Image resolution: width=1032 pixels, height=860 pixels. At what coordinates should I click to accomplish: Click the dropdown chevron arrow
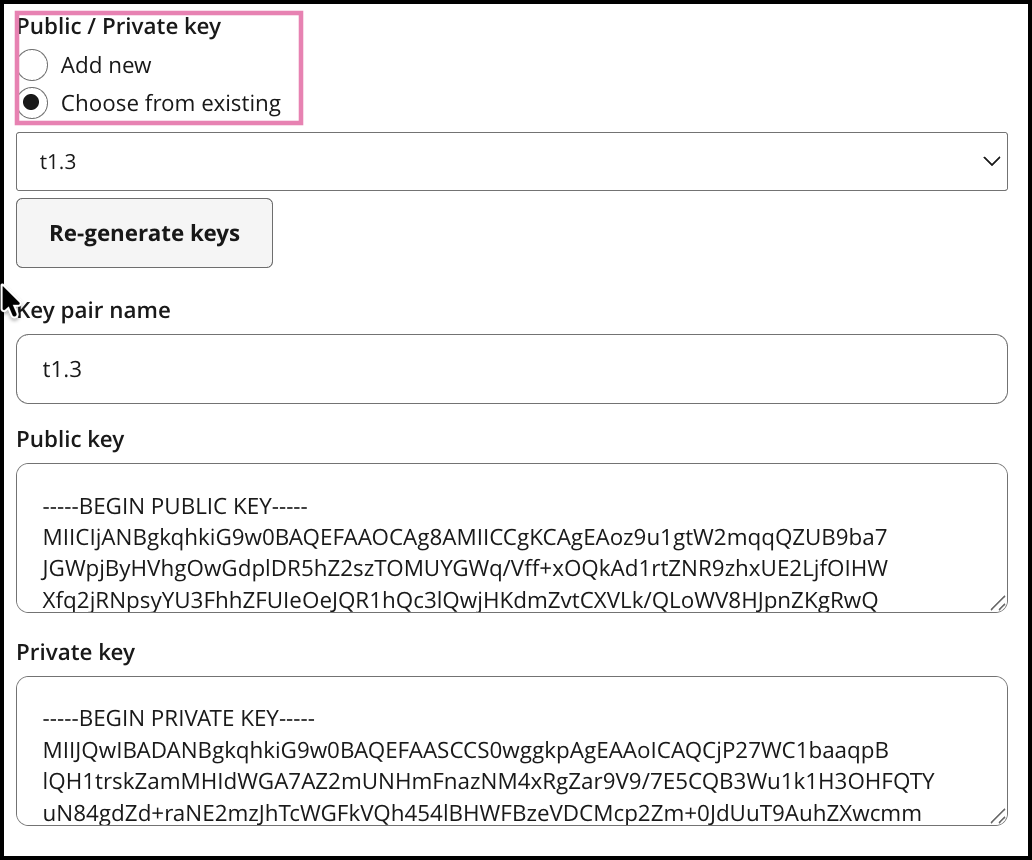(x=991, y=161)
